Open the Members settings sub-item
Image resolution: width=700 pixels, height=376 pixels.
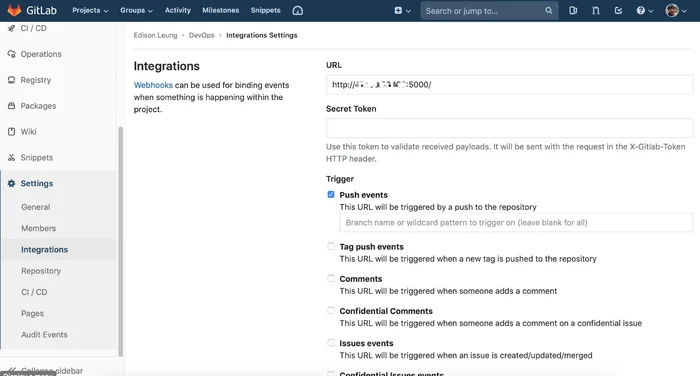point(38,228)
